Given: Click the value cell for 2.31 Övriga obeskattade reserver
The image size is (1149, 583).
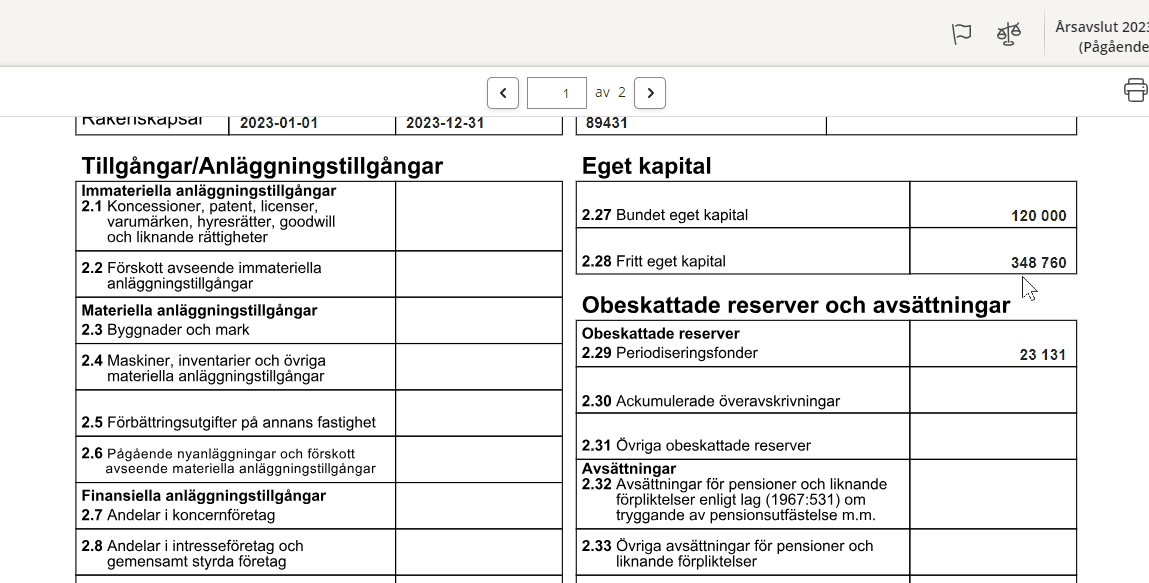Looking at the screenshot, I should coord(992,436).
